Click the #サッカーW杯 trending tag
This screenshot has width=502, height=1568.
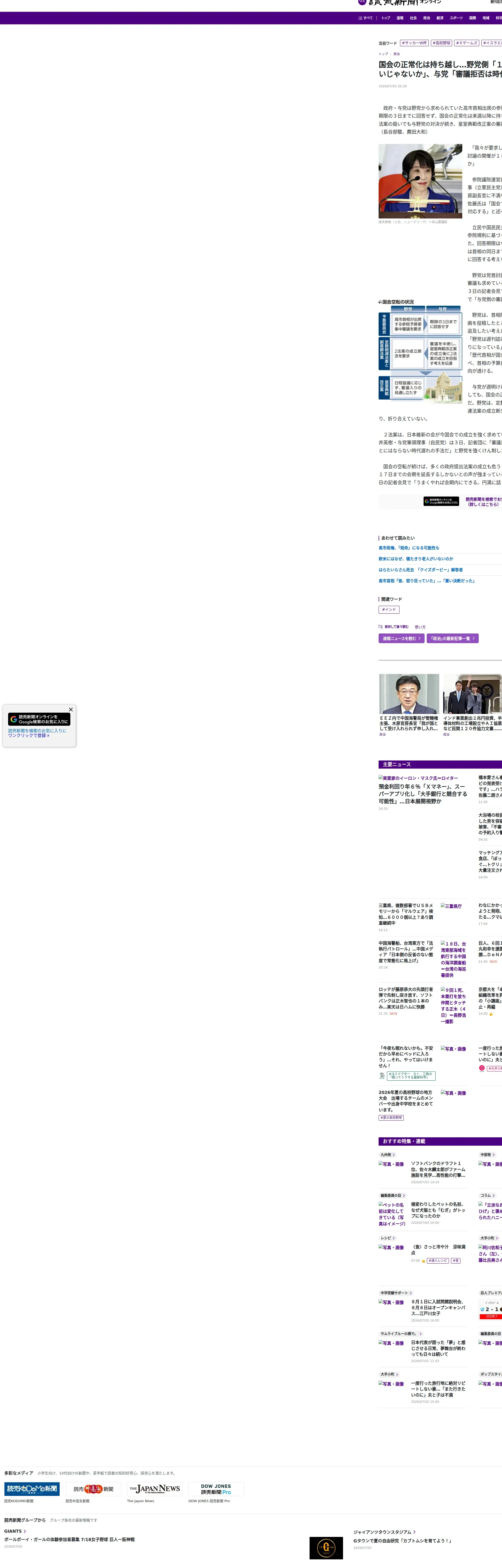coord(414,43)
